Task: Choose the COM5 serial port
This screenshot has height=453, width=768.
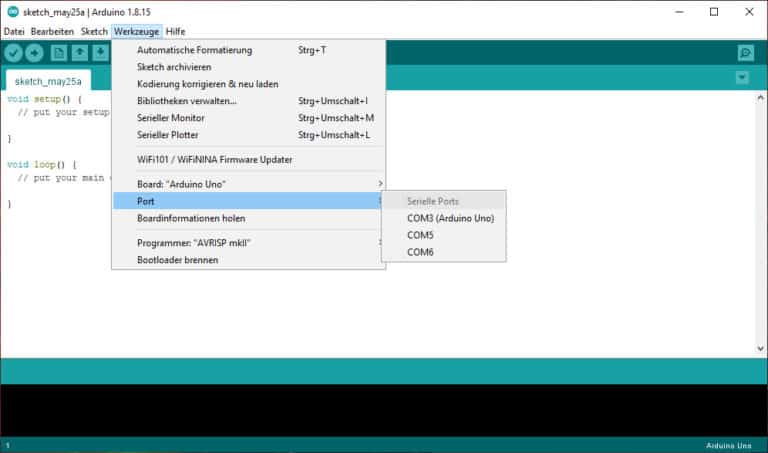Action: tap(420, 235)
